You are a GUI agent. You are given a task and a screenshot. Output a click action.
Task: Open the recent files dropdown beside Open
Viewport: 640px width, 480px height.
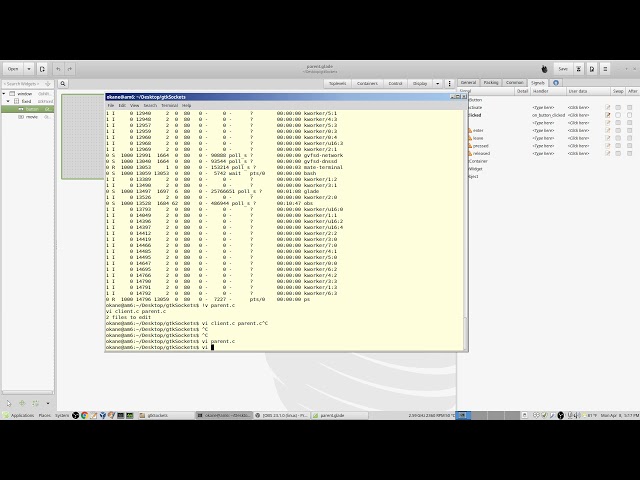(x=29, y=69)
